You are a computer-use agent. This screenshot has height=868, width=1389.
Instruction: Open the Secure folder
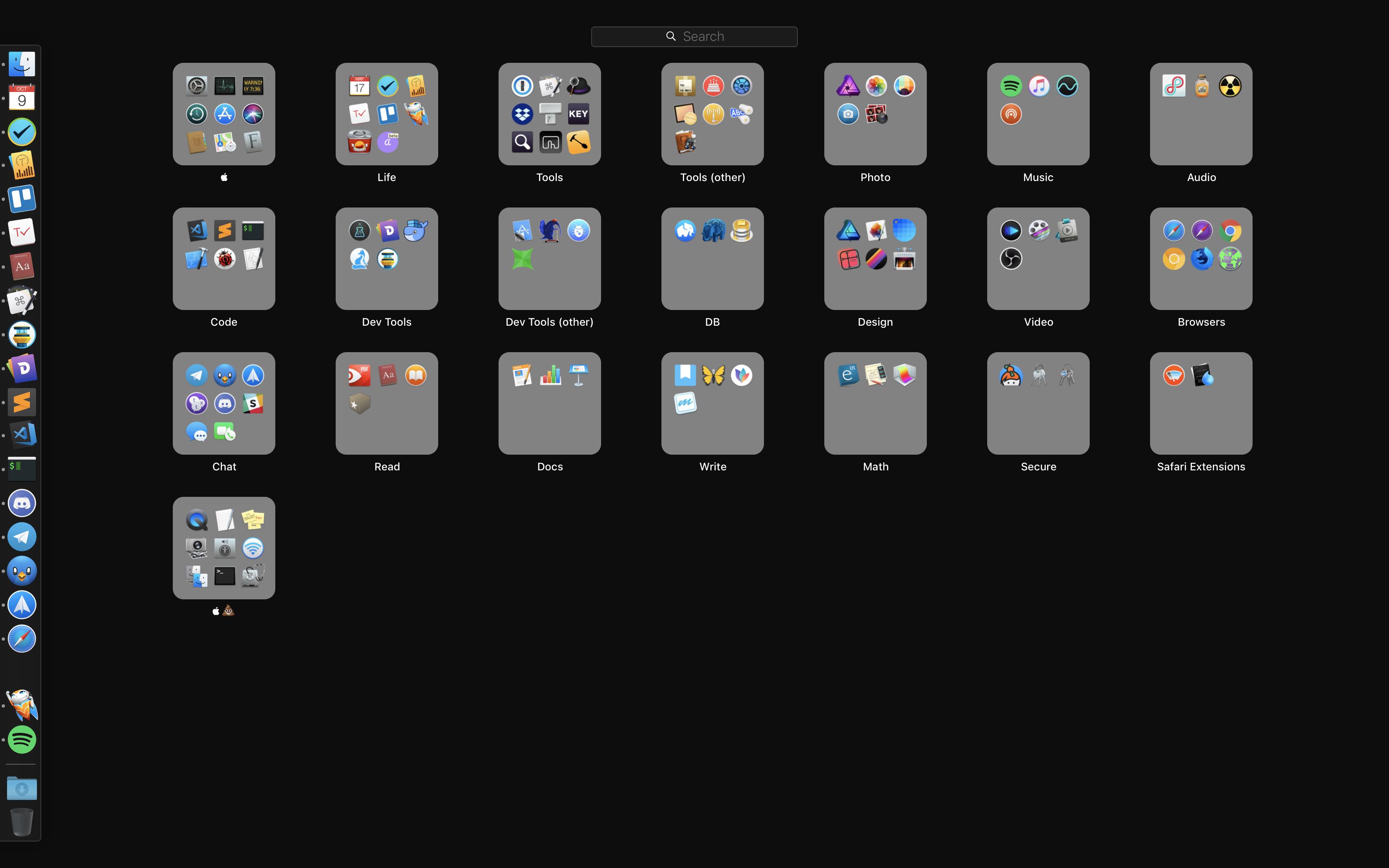[1038, 403]
